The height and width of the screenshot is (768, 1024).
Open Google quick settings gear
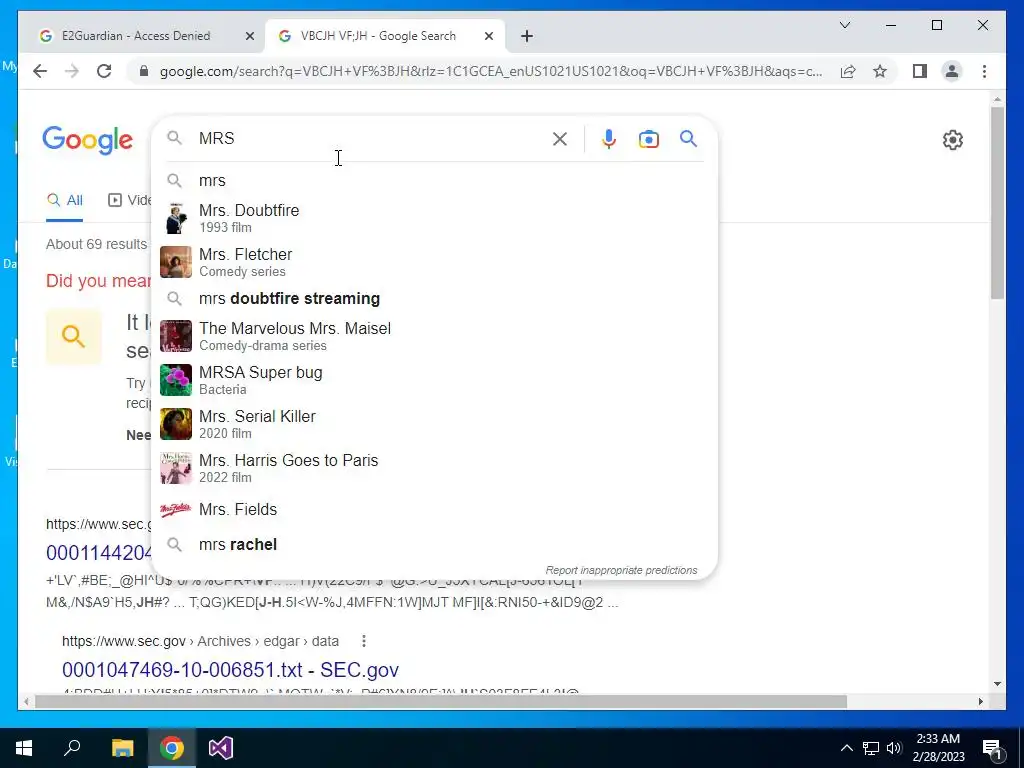click(x=953, y=140)
